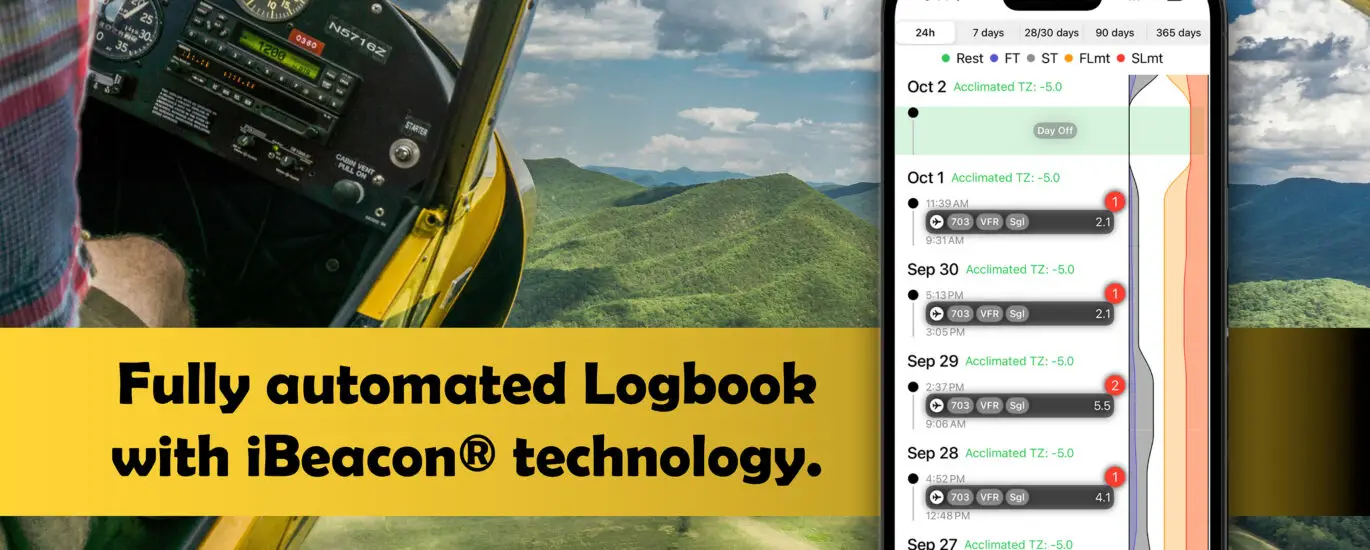Click the Sep 29 date heading
The image size is (1370, 550).
(932, 361)
